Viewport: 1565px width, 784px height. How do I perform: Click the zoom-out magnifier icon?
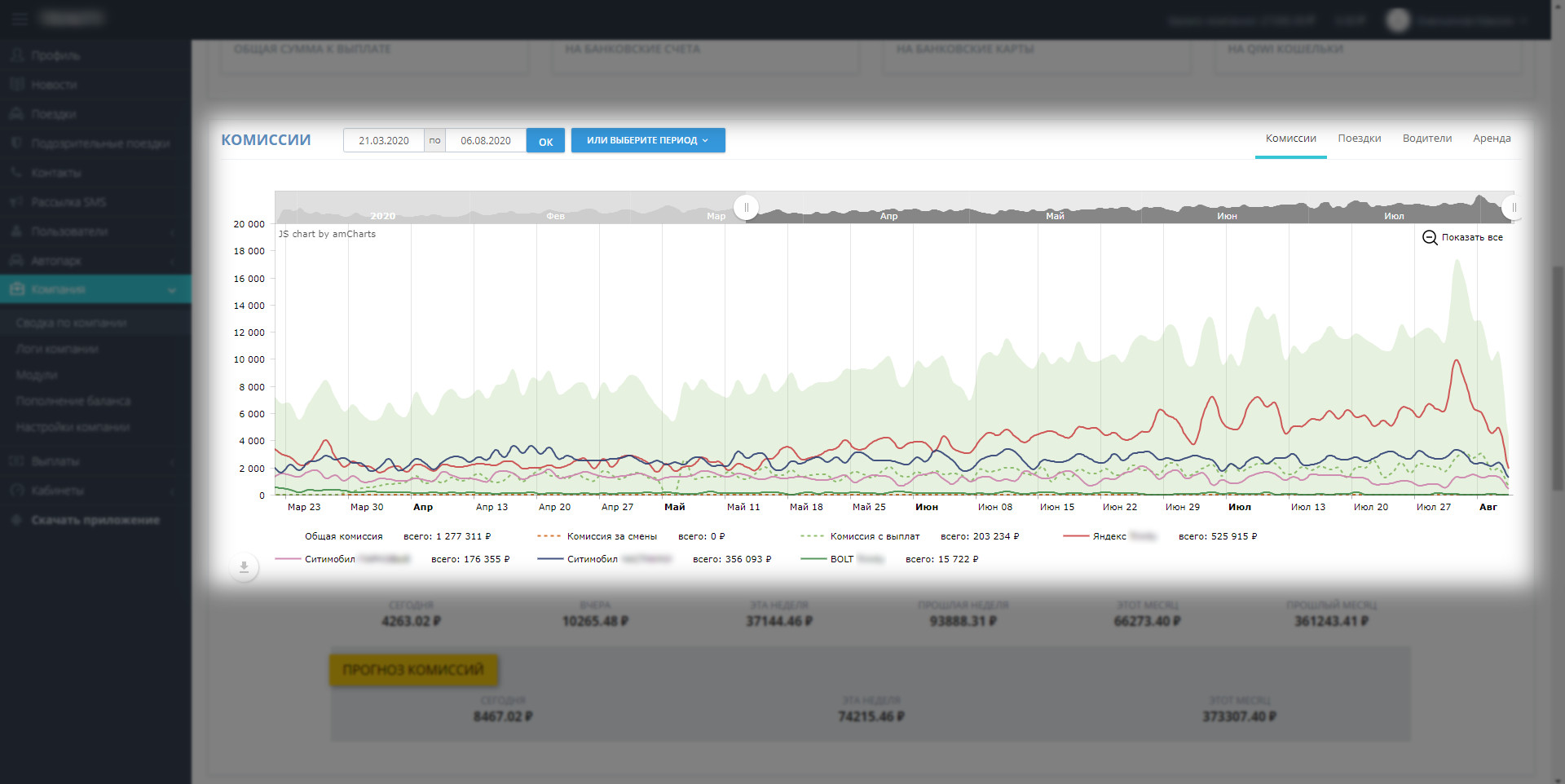(x=1430, y=237)
